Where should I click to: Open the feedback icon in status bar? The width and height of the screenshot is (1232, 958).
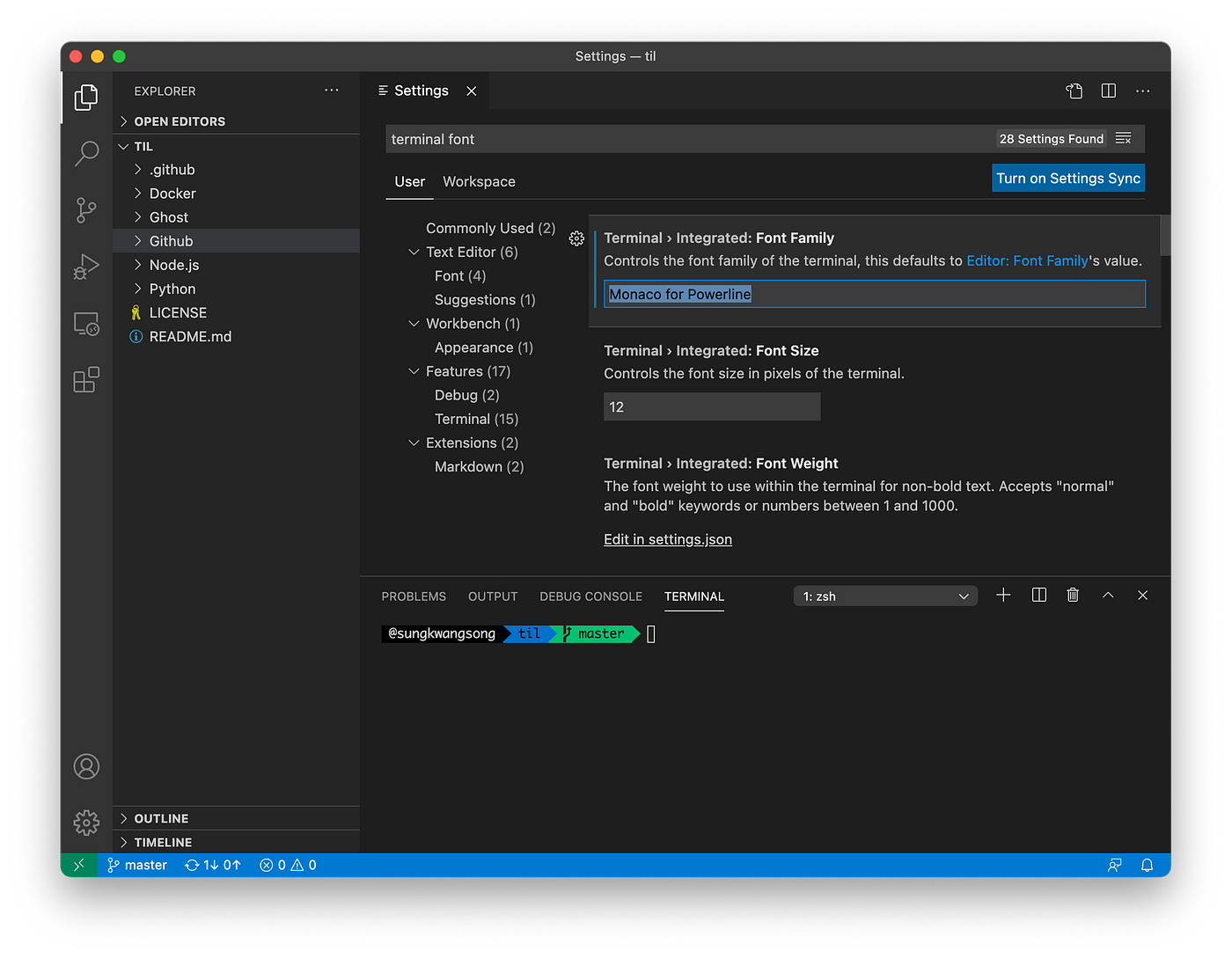(1114, 865)
